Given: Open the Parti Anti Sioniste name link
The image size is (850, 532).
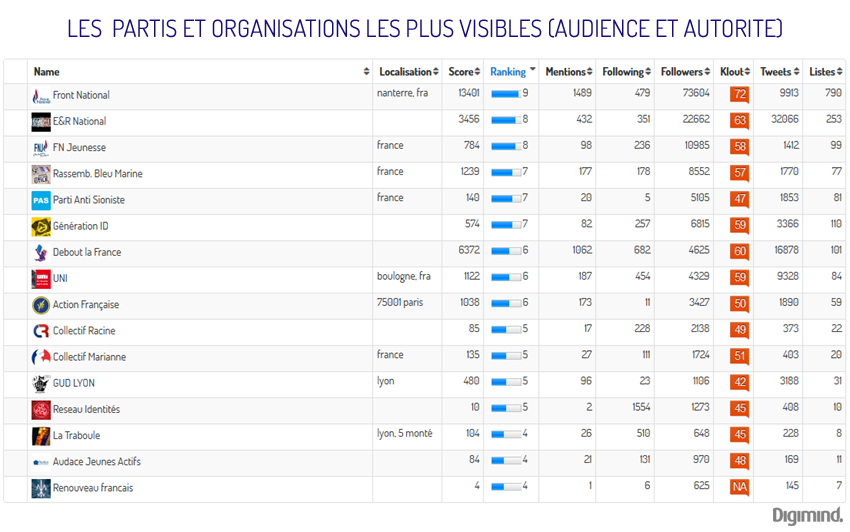Looking at the screenshot, I should pyautogui.click(x=88, y=200).
